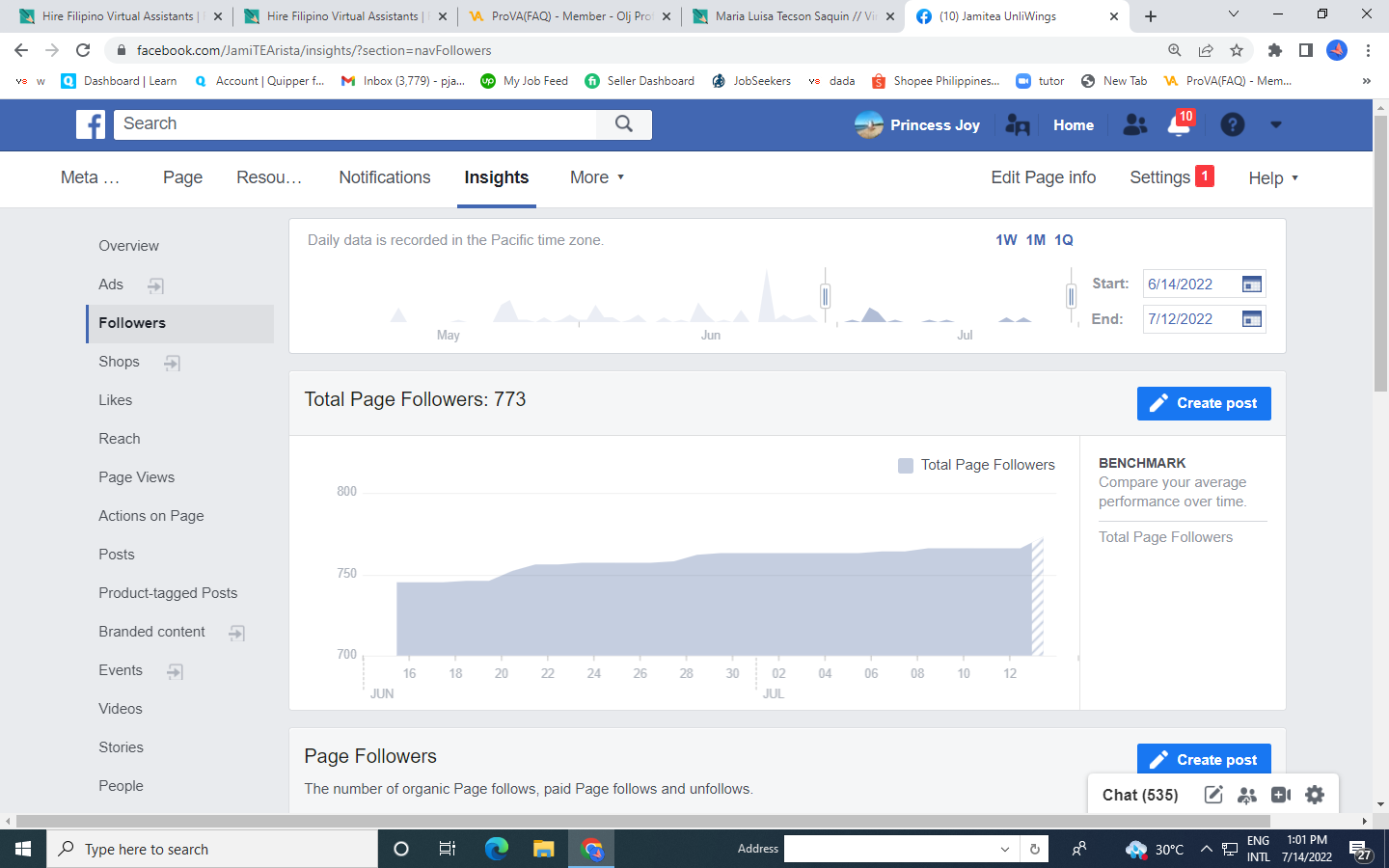Click the chat settings gear icon
This screenshot has width=1389, height=868.
click(x=1315, y=795)
